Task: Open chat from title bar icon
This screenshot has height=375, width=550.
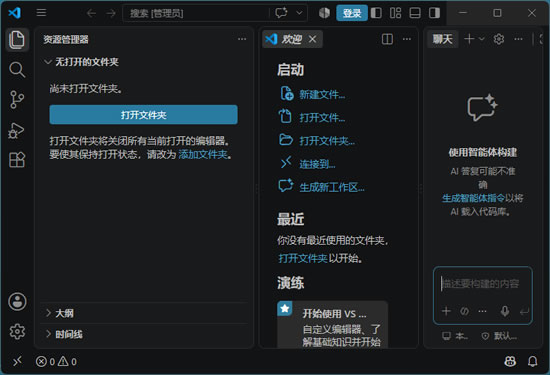Action: coord(282,13)
